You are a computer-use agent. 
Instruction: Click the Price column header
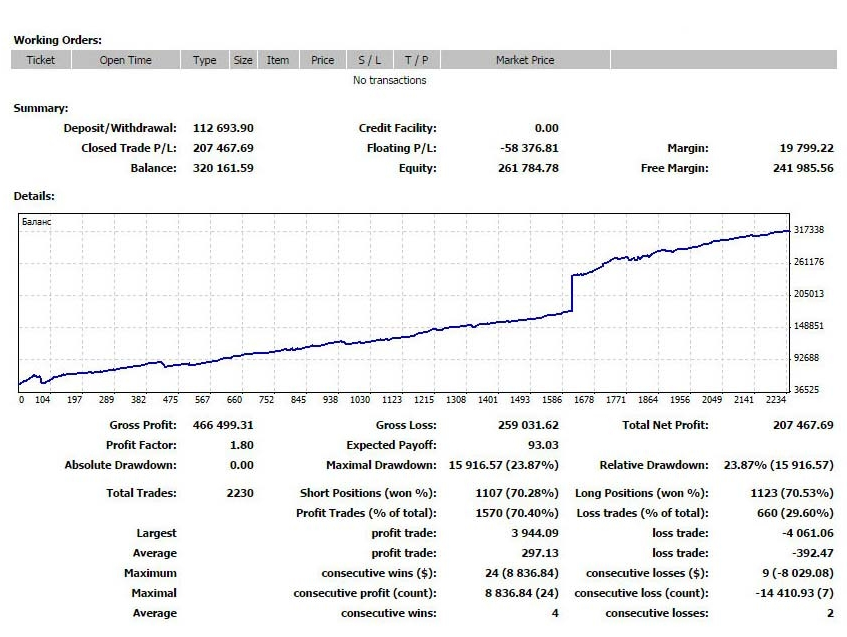click(323, 60)
